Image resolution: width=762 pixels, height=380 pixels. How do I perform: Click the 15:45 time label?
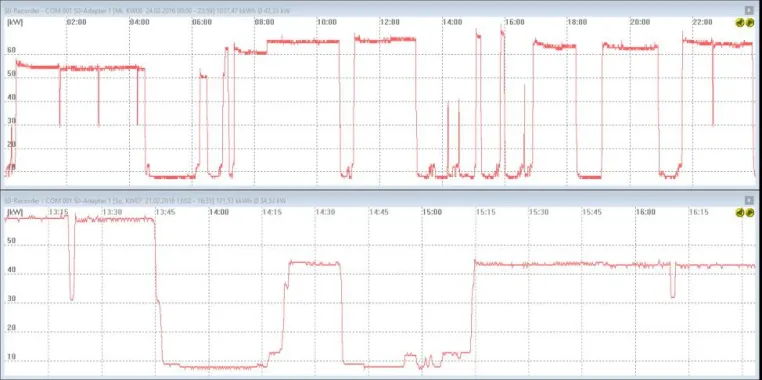click(x=592, y=212)
